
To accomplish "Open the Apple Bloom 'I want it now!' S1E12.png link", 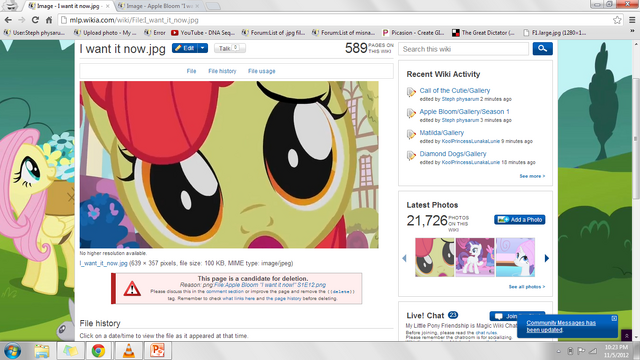I will coord(269,285).
